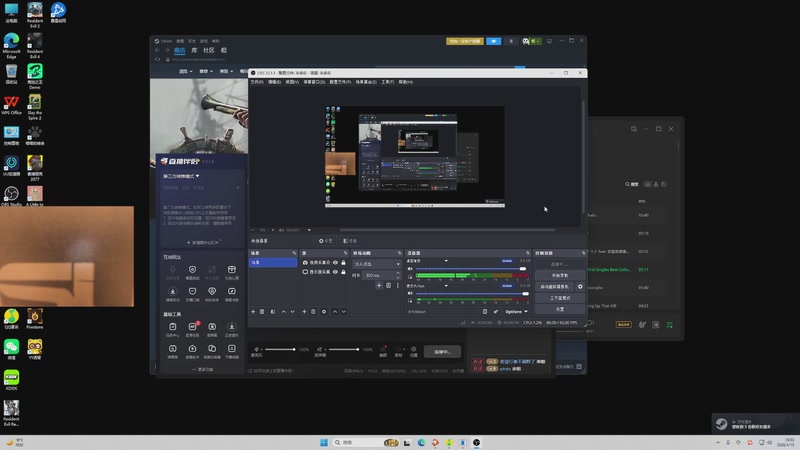Open WeChat from the desktop icons
Viewport: 800px width, 450px height.
point(11,347)
